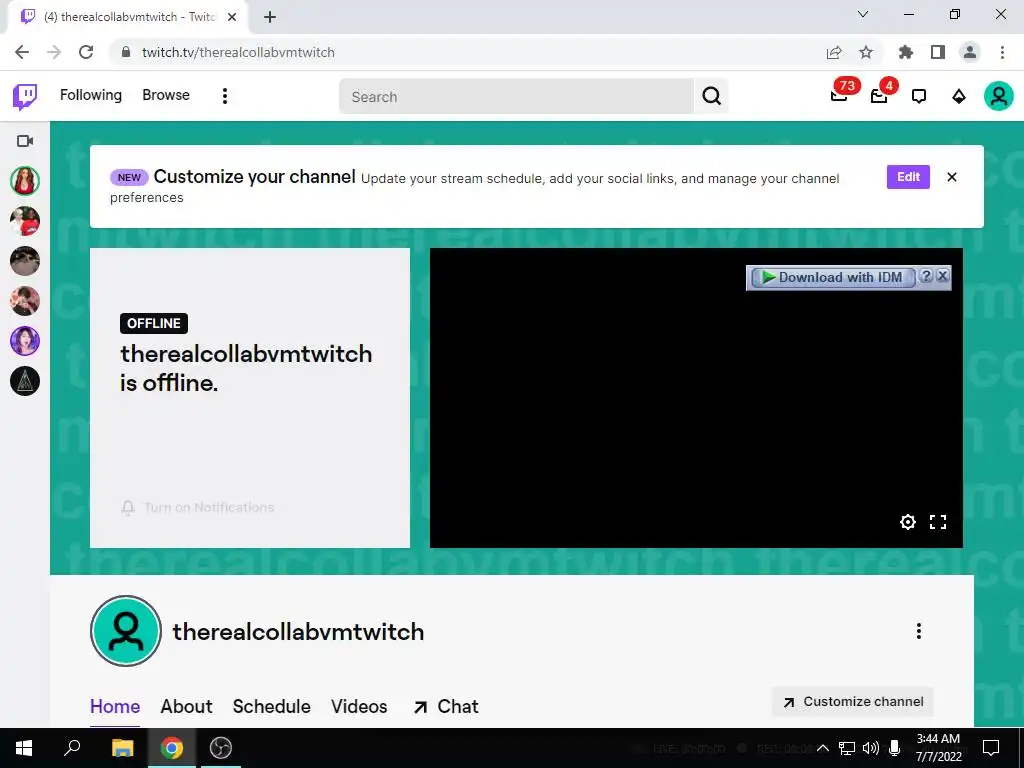Open the Chat popout link
This screenshot has width=1024, height=768.
(446, 707)
